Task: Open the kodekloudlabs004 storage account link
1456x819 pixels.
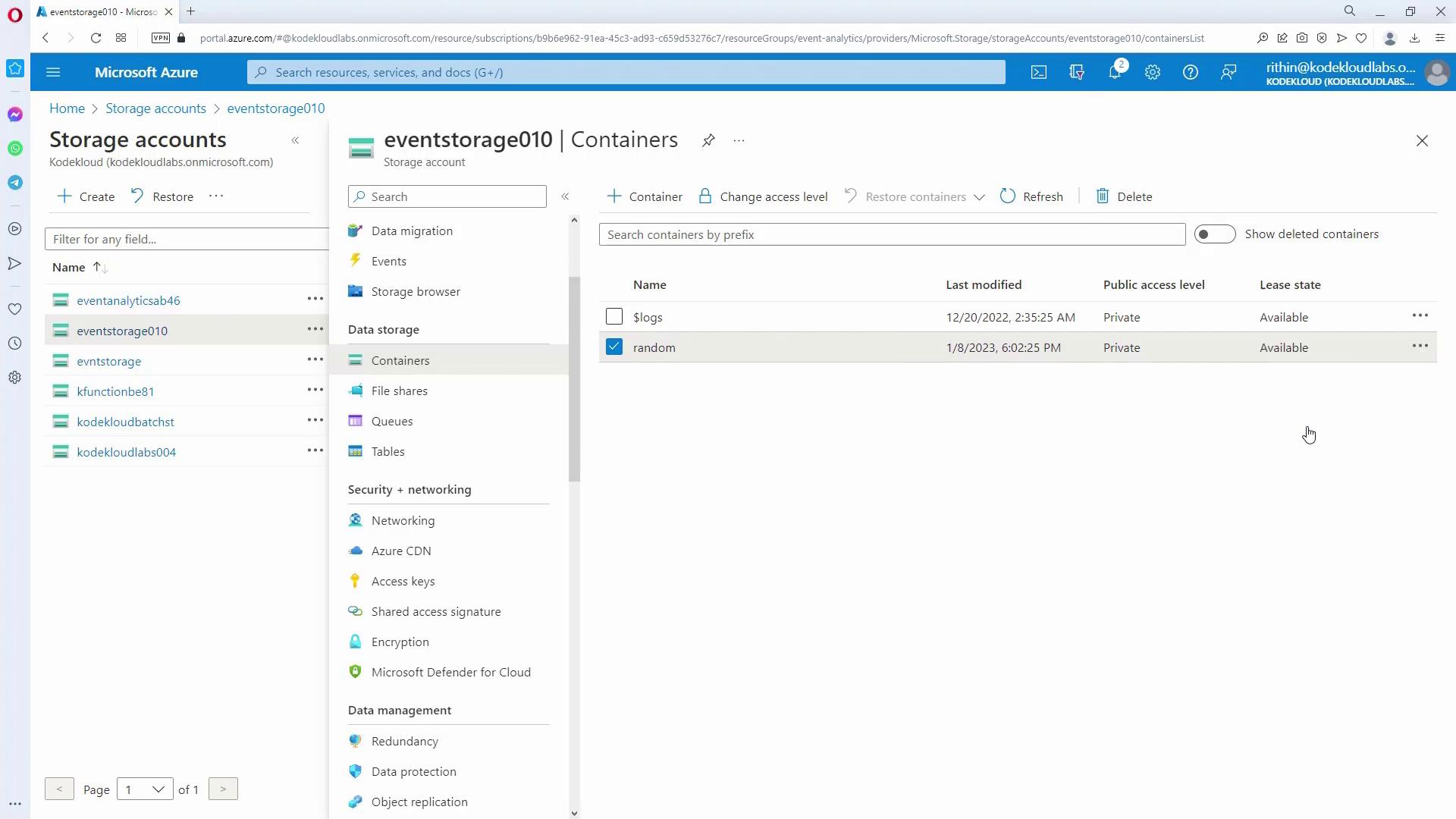Action: [126, 452]
